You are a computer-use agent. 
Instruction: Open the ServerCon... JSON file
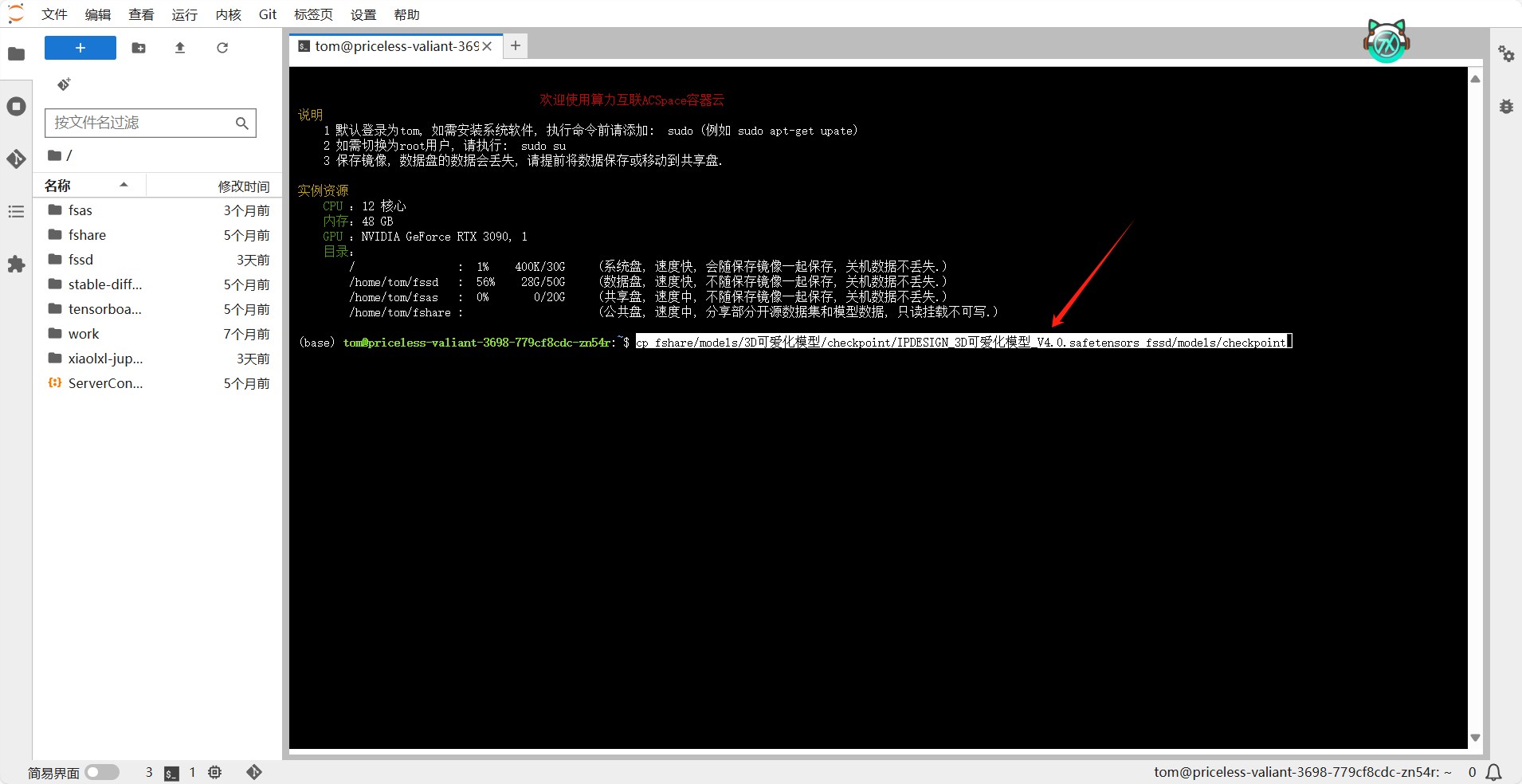pyautogui.click(x=158, y=383)
